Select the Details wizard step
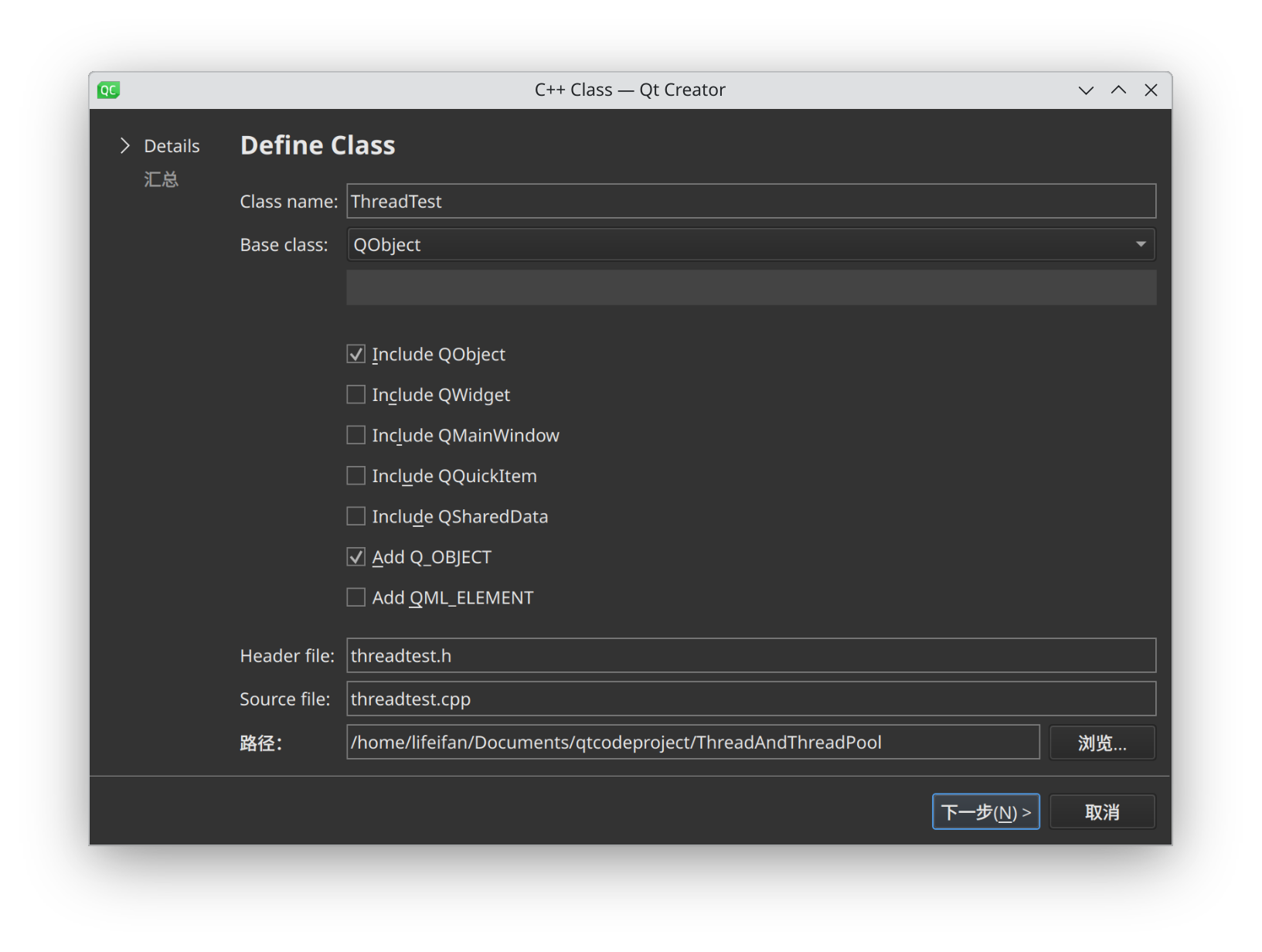 click(172, 146)
